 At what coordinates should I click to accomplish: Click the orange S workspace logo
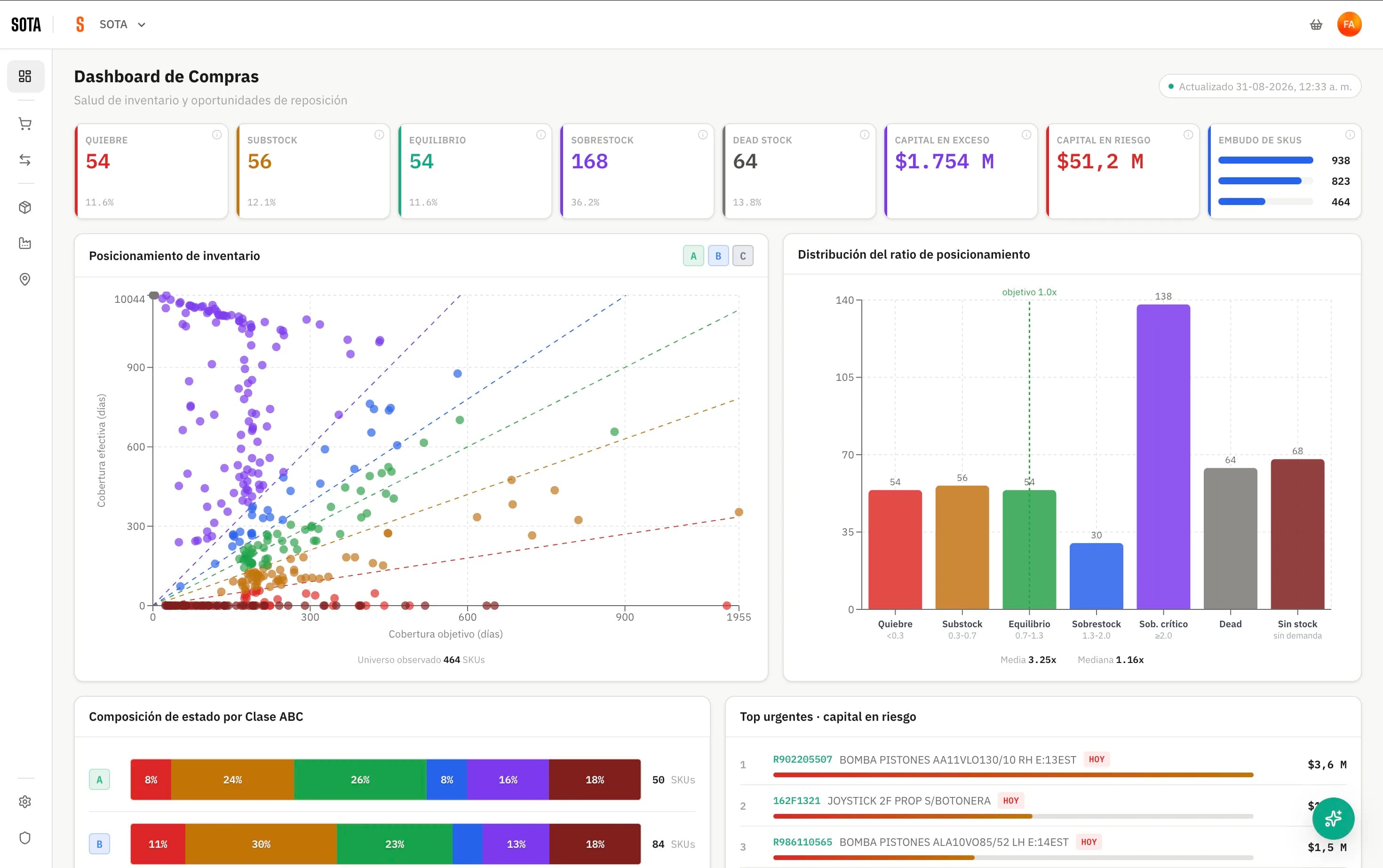pos(80,24)
